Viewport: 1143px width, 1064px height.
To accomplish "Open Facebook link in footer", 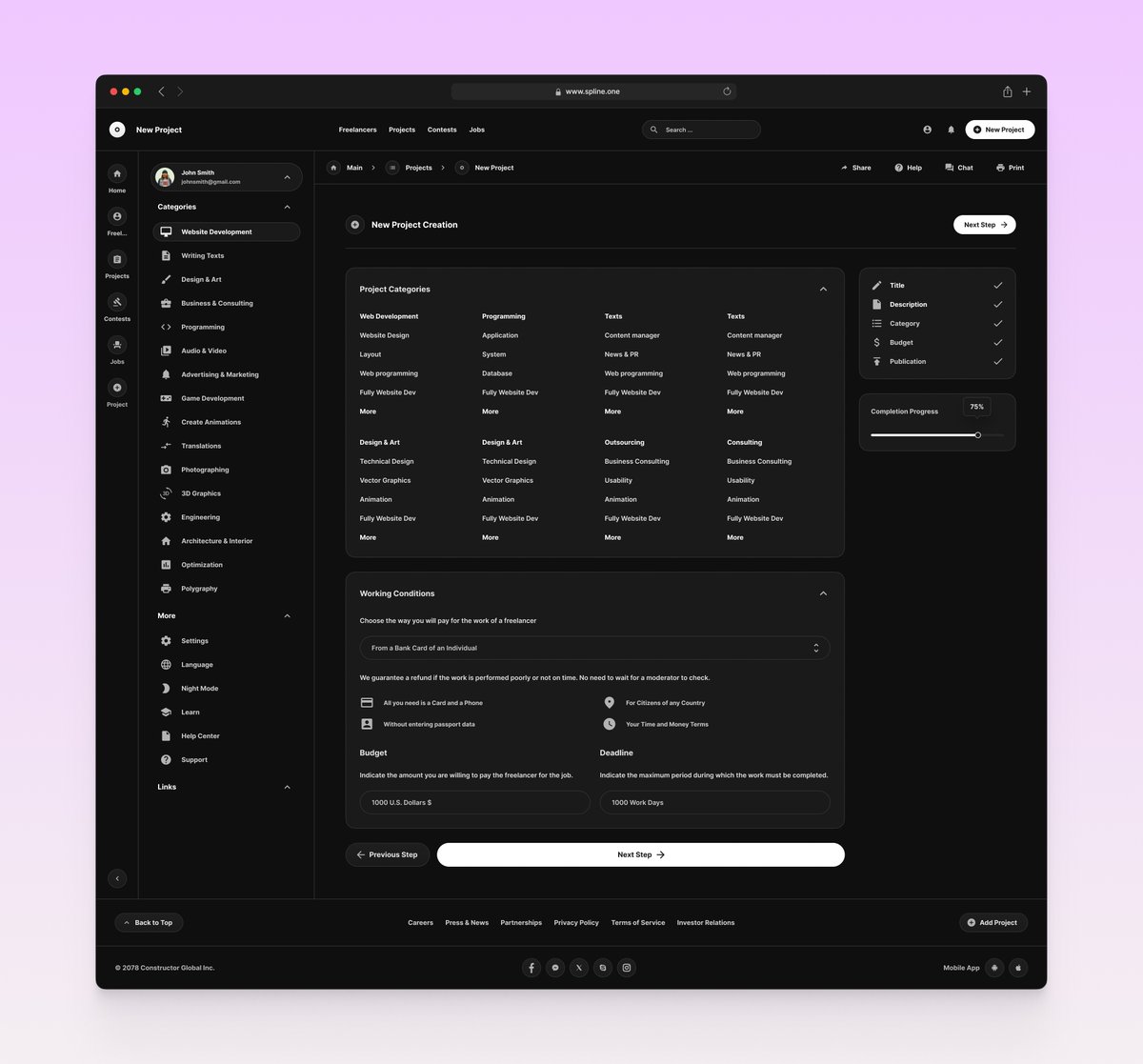I will click(531, 968).
